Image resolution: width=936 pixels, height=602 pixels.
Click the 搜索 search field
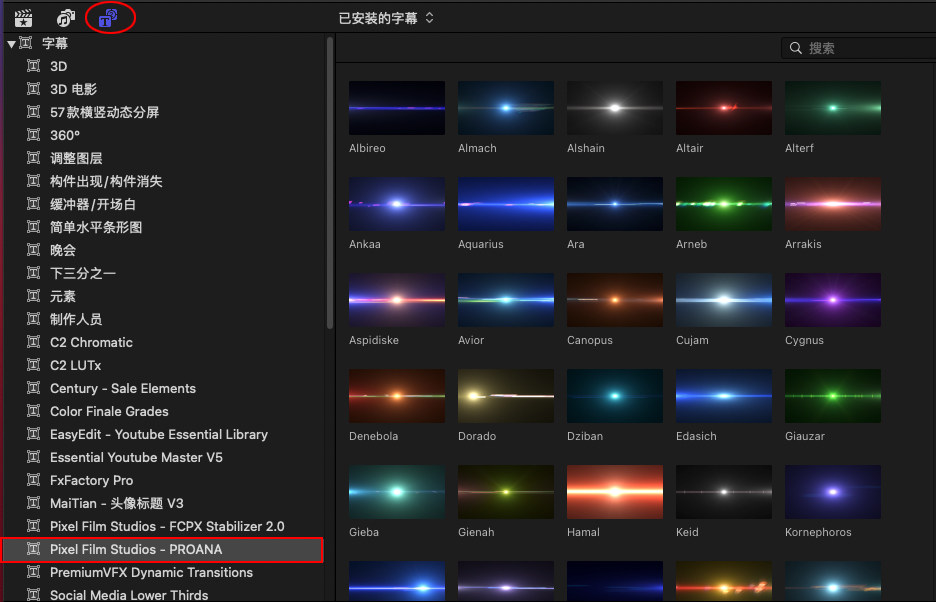coord(858,48)
